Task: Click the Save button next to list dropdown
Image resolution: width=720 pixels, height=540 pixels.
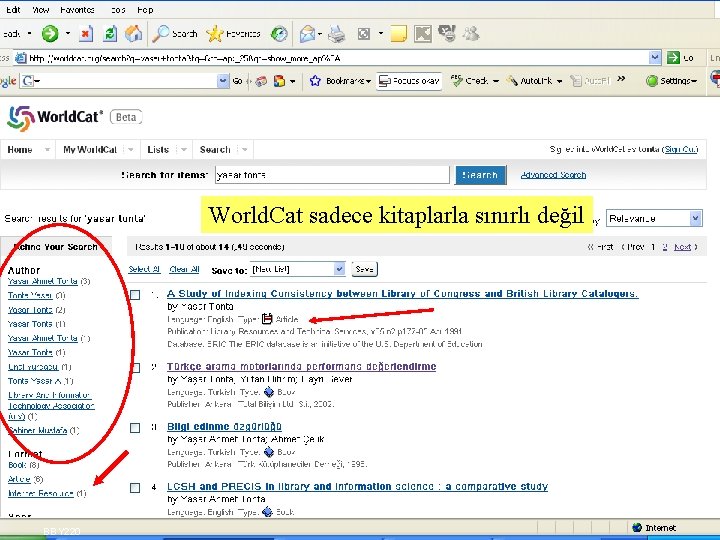Action: point(364,269)
